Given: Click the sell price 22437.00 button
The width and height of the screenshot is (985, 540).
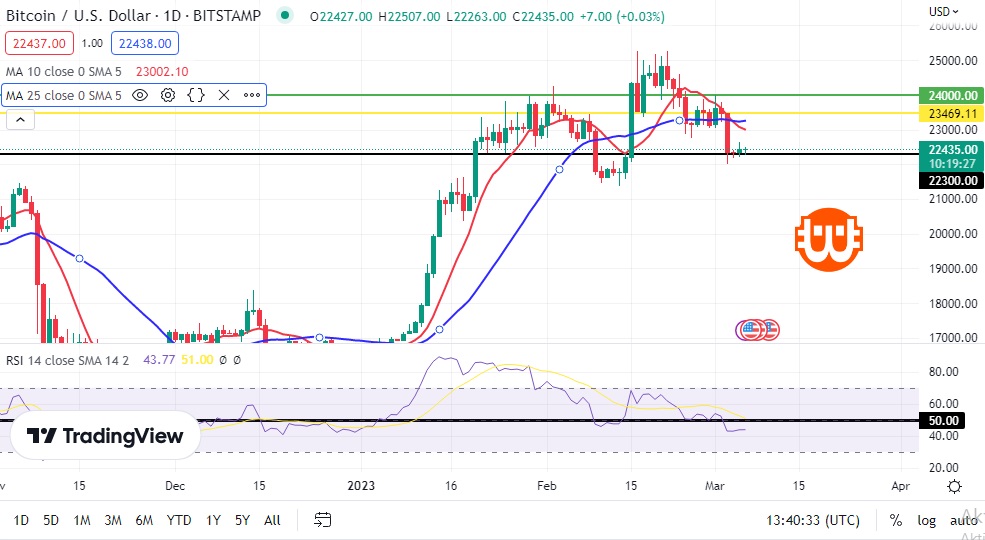Looking at the screenshot, I should pyautogui.click(x=40, y=43).
